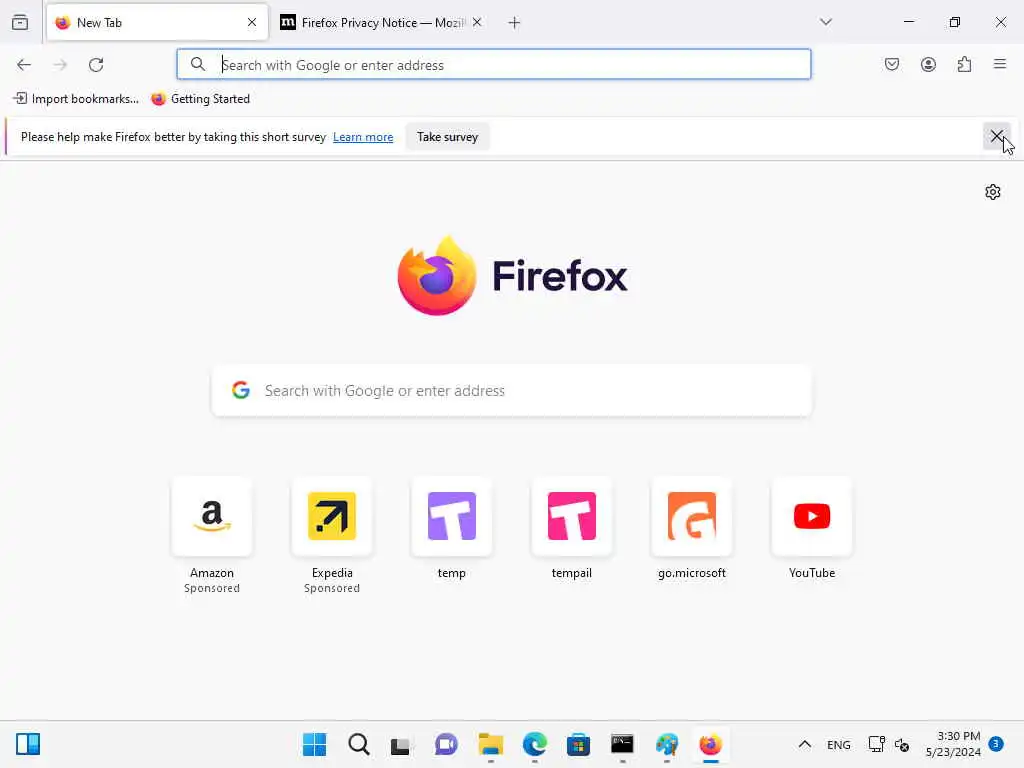The width and height of the screenshot is (1024, 768).
Task: Click the Google logo in search box
Action: tap(241, 391)
